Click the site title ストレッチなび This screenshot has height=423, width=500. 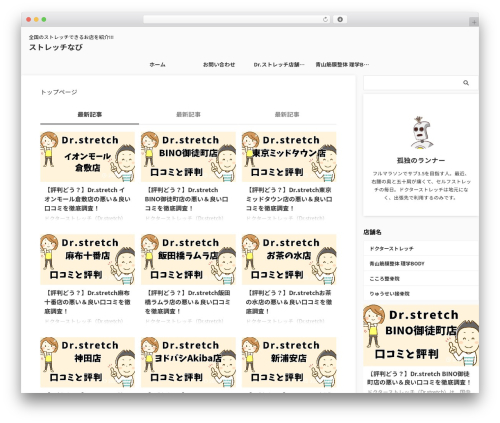click(x=56, y=47)
